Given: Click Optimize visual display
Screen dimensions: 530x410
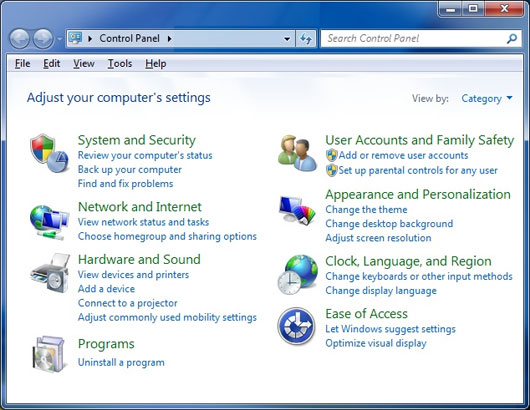Looking at the screenshot, I should point(376,343).
